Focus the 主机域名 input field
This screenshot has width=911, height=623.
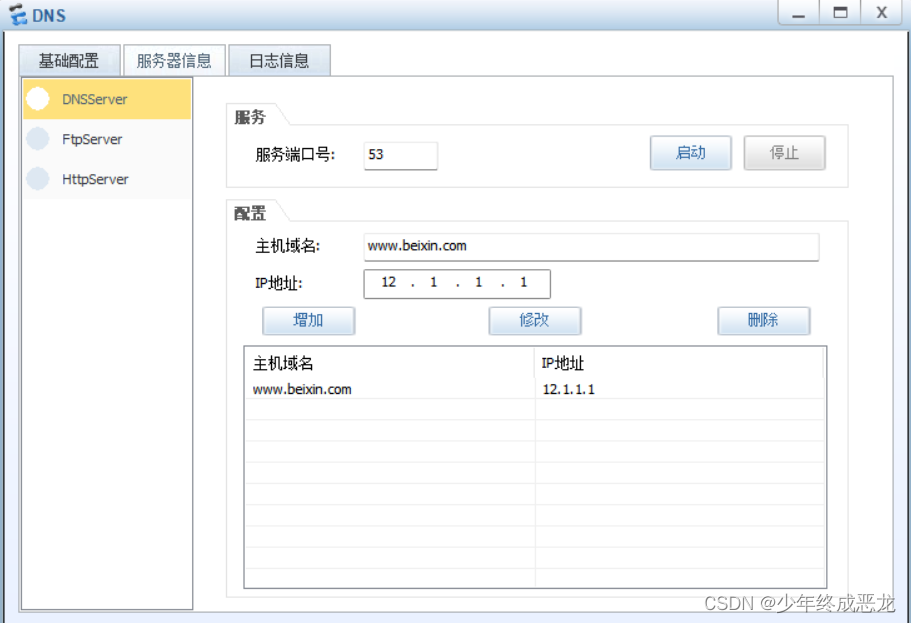pos(591,247)
